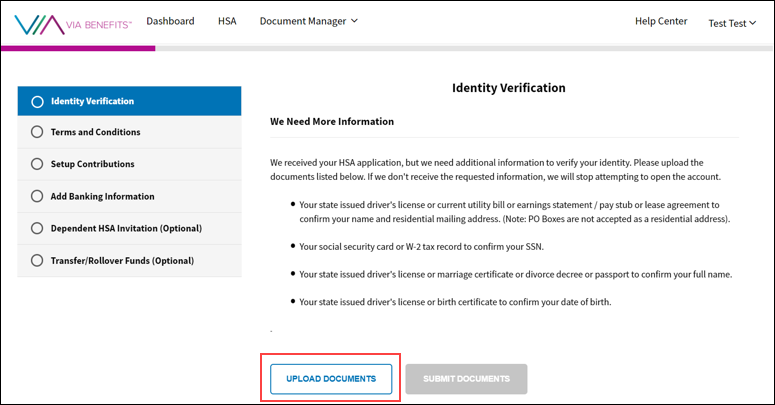Click the We Need More Information subheading
Screen dimensions: 775x405
tap(332, 122)
